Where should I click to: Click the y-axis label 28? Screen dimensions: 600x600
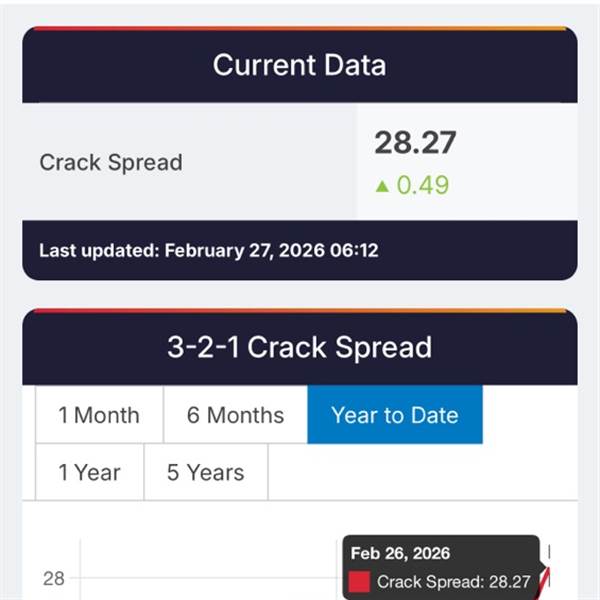pyautogui.click(x=53, y=579)
